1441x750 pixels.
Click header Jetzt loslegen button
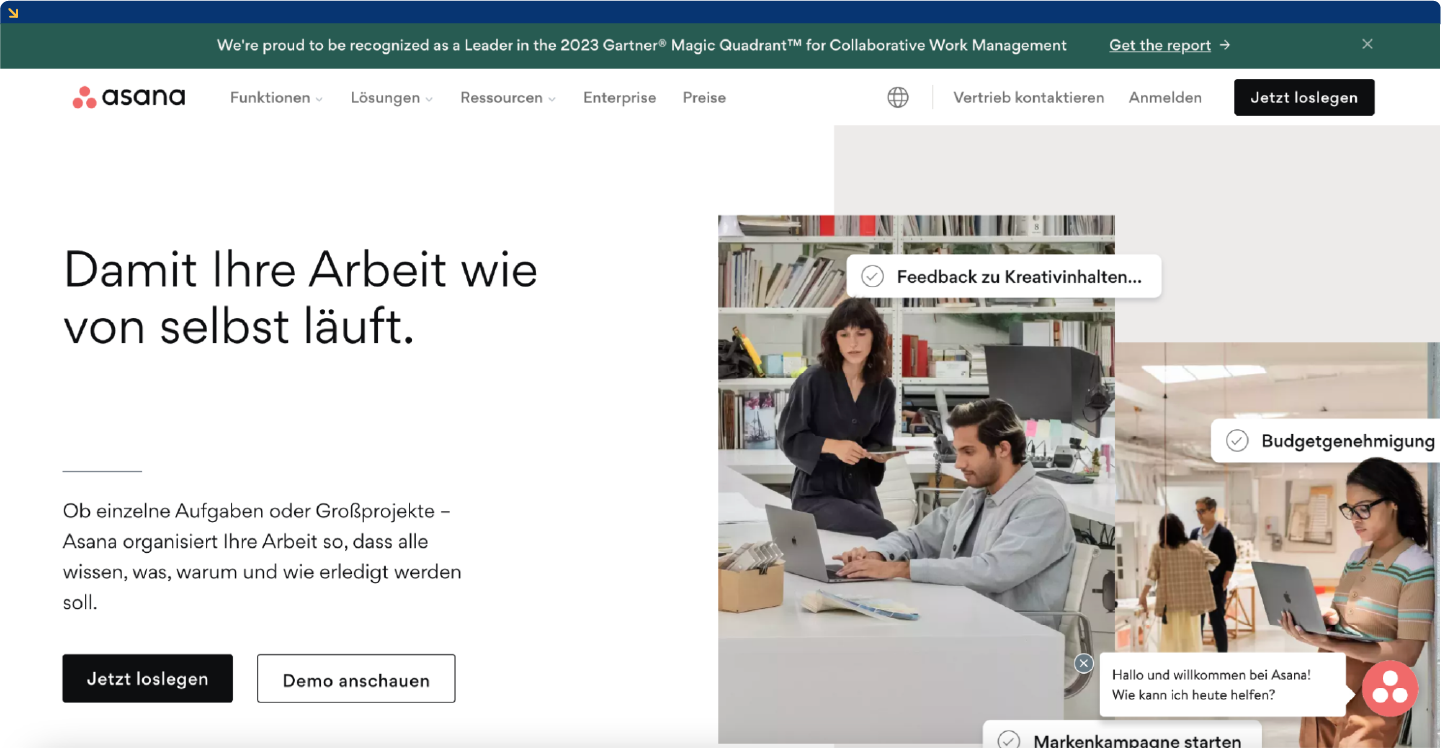pos(1304,97)
